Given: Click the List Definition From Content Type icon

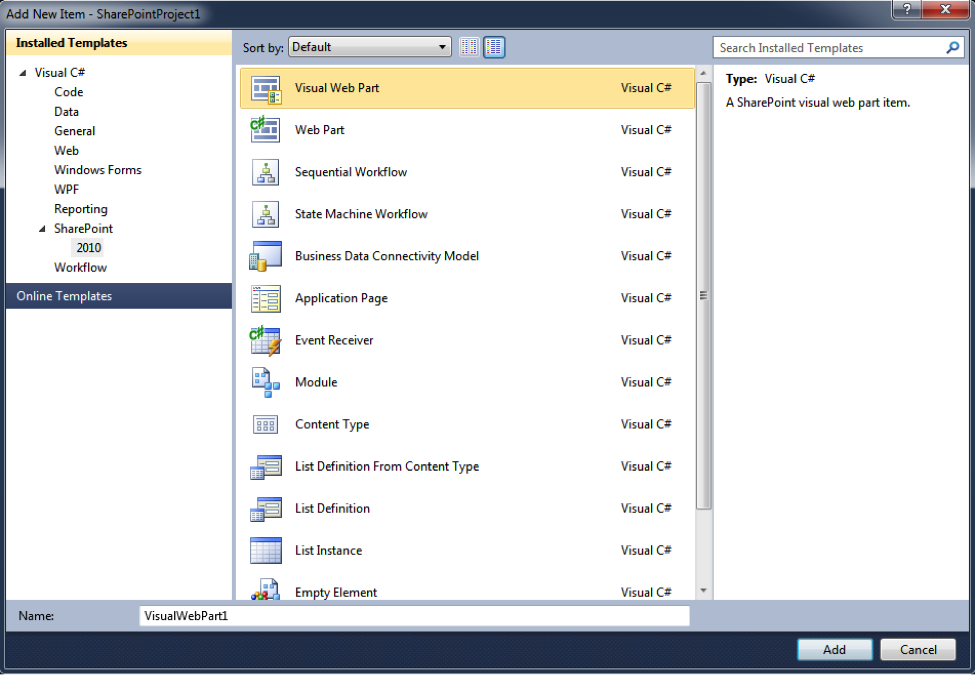Looking at the screenshot, I should point(266,467).
